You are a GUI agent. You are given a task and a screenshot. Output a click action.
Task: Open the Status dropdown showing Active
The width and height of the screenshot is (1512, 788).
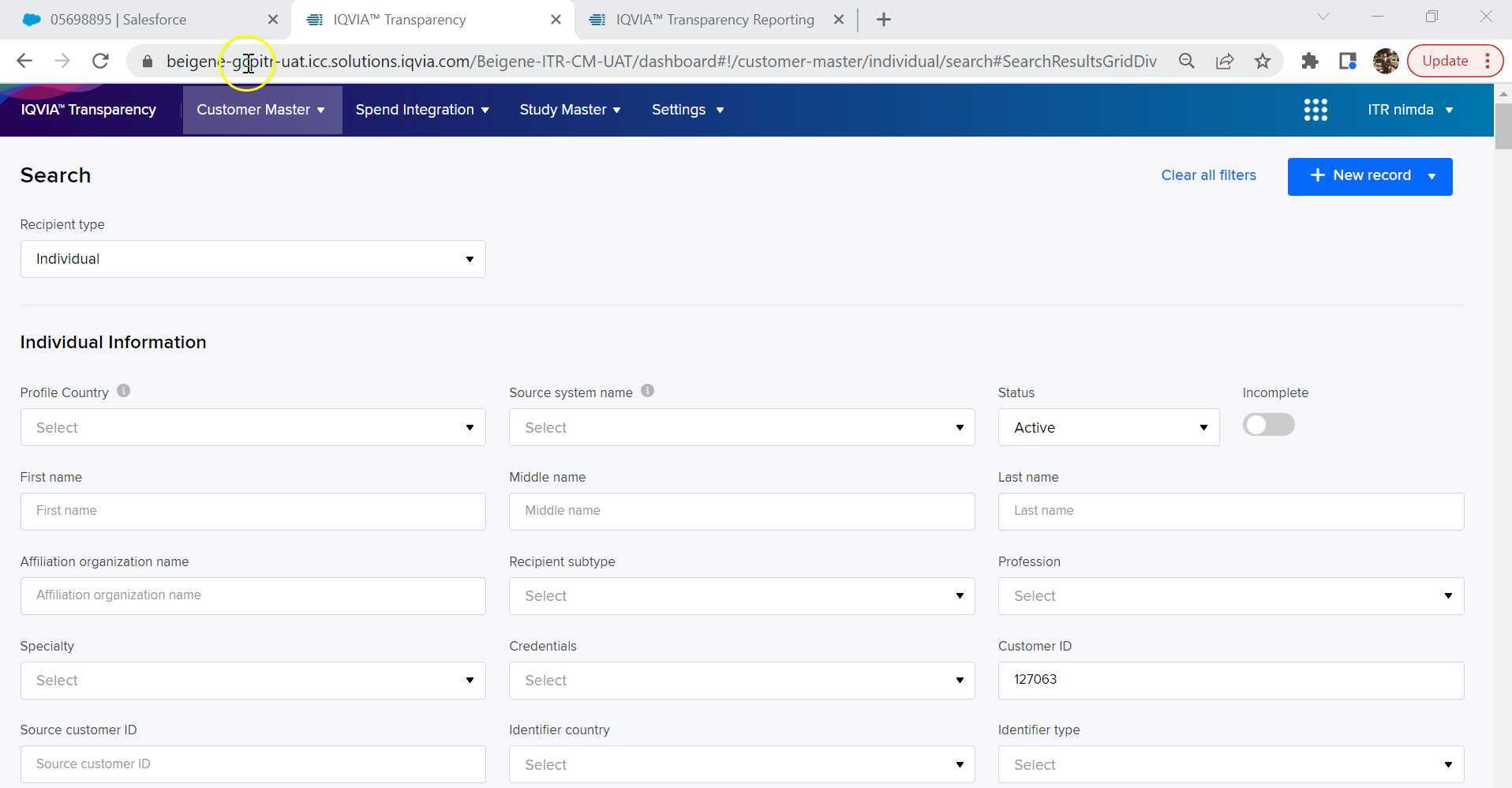click(x=1108, y=427)
